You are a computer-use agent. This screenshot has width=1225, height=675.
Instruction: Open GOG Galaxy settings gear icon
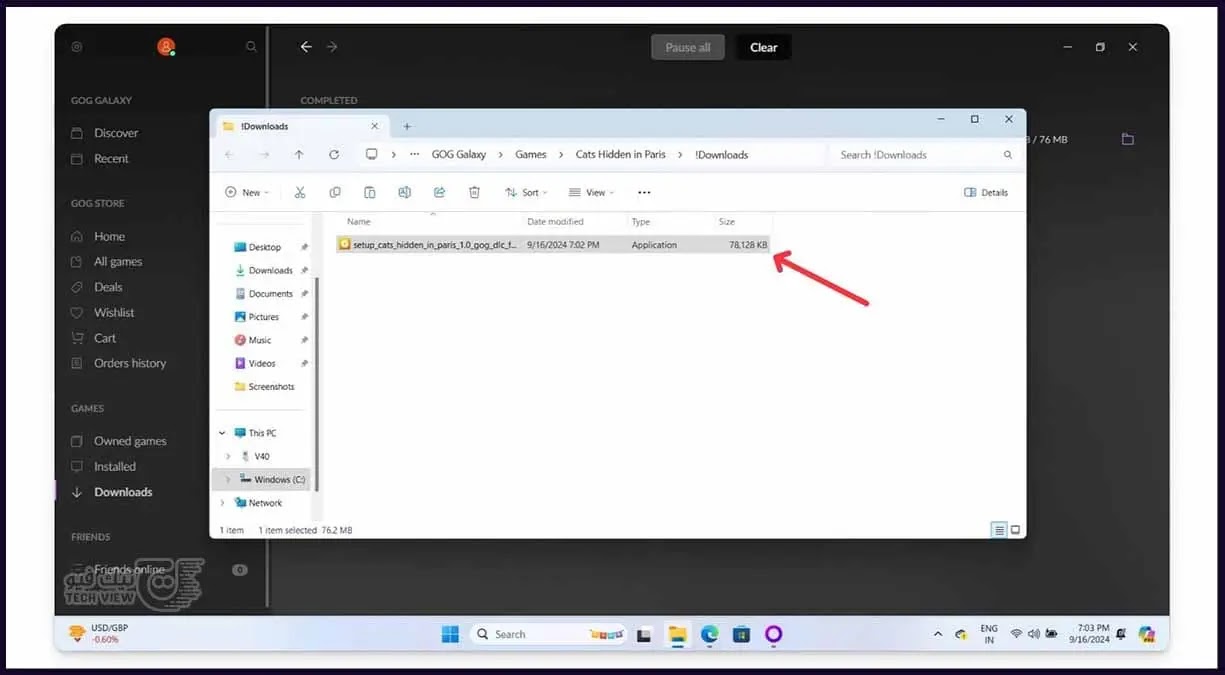click(77, 47)
